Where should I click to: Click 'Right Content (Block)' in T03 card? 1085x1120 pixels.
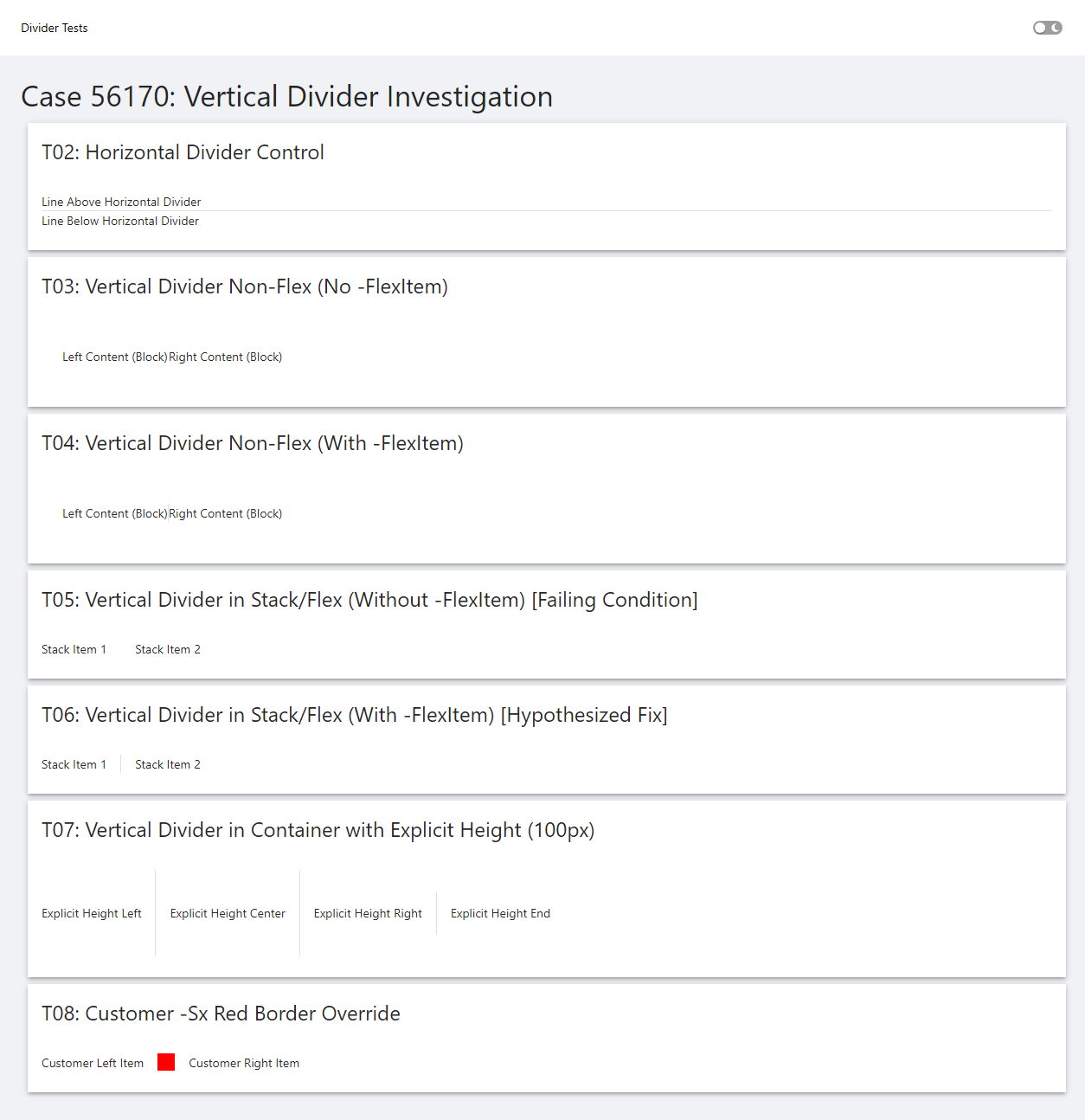pyautogui.click(x=226, y=357)
